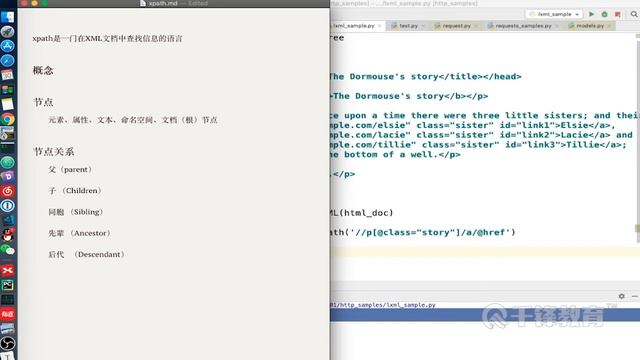
Task: Open run panel settings gear icon
Action: [x=622, y=296]
